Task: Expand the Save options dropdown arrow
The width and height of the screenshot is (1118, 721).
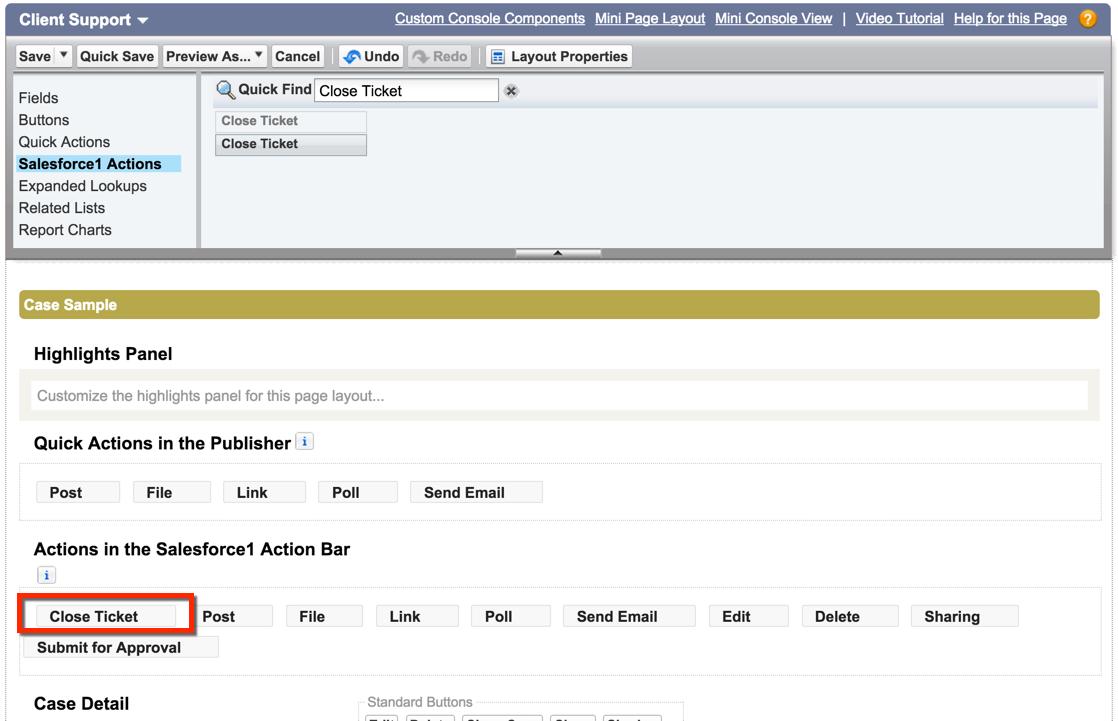Action: pos(64,56)
